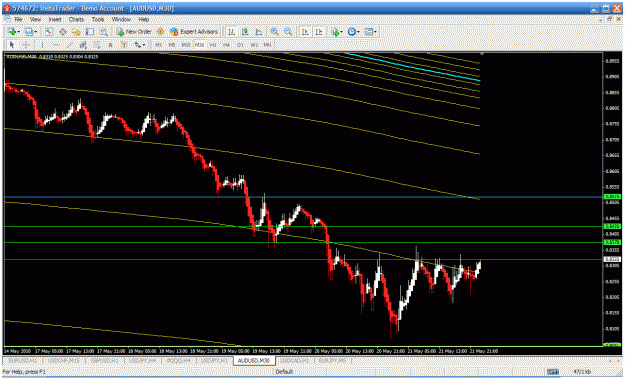Draw a vertical line tool

point(42,45)
